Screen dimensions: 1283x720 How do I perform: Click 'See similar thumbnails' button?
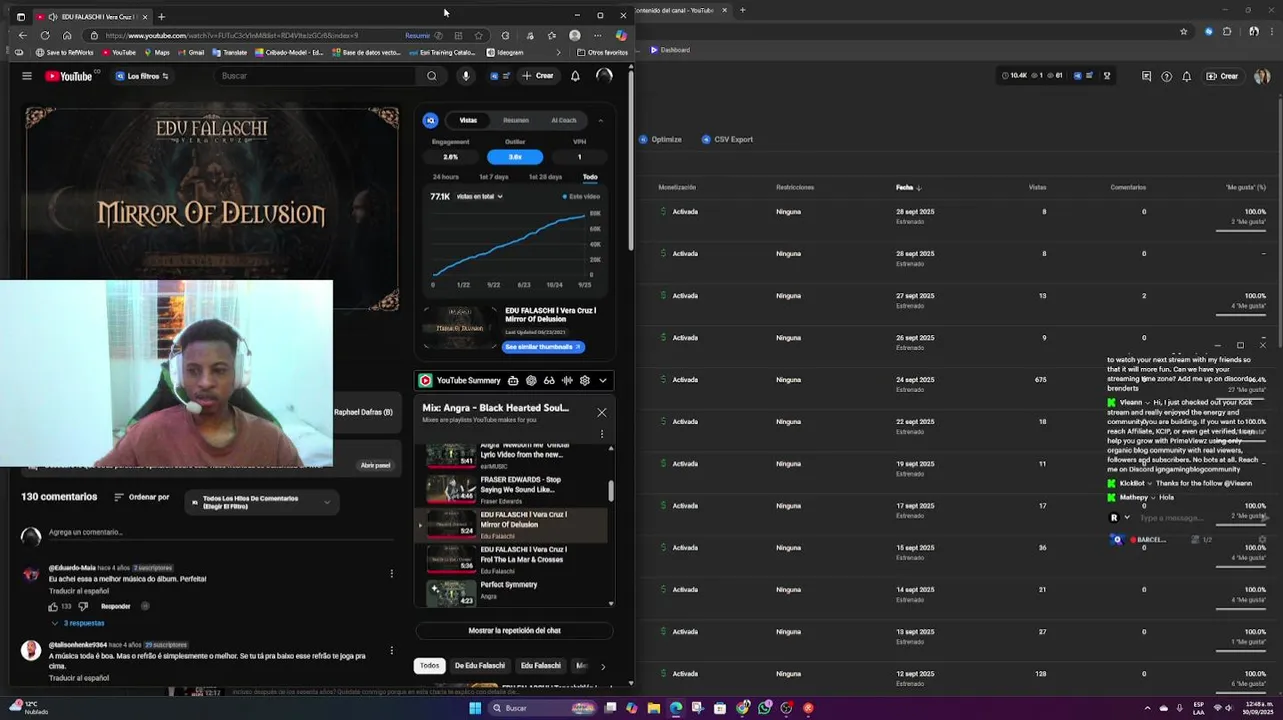(542, 347)
